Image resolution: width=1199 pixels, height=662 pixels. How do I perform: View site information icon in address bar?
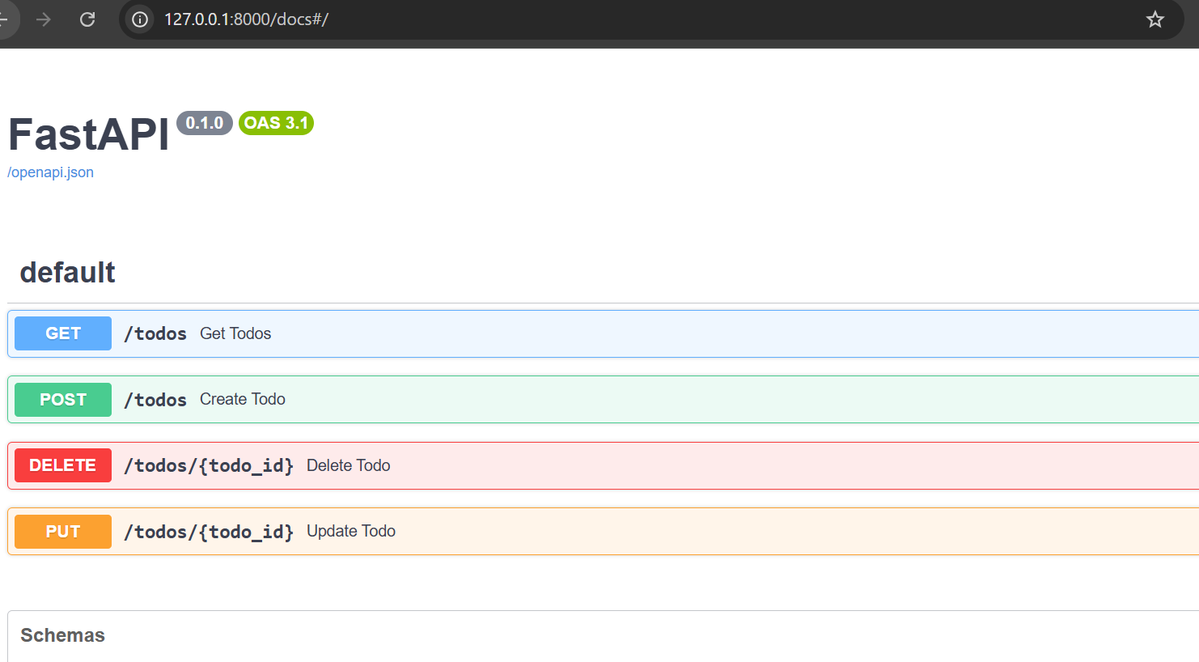(140, 19)
